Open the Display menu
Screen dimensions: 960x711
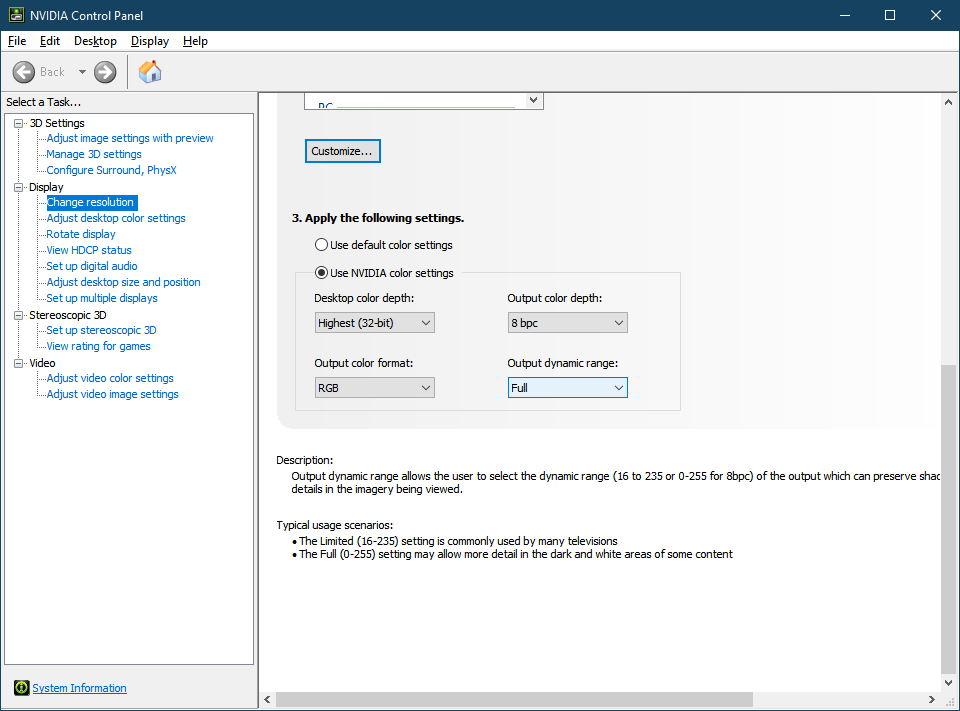pos(150,41)
